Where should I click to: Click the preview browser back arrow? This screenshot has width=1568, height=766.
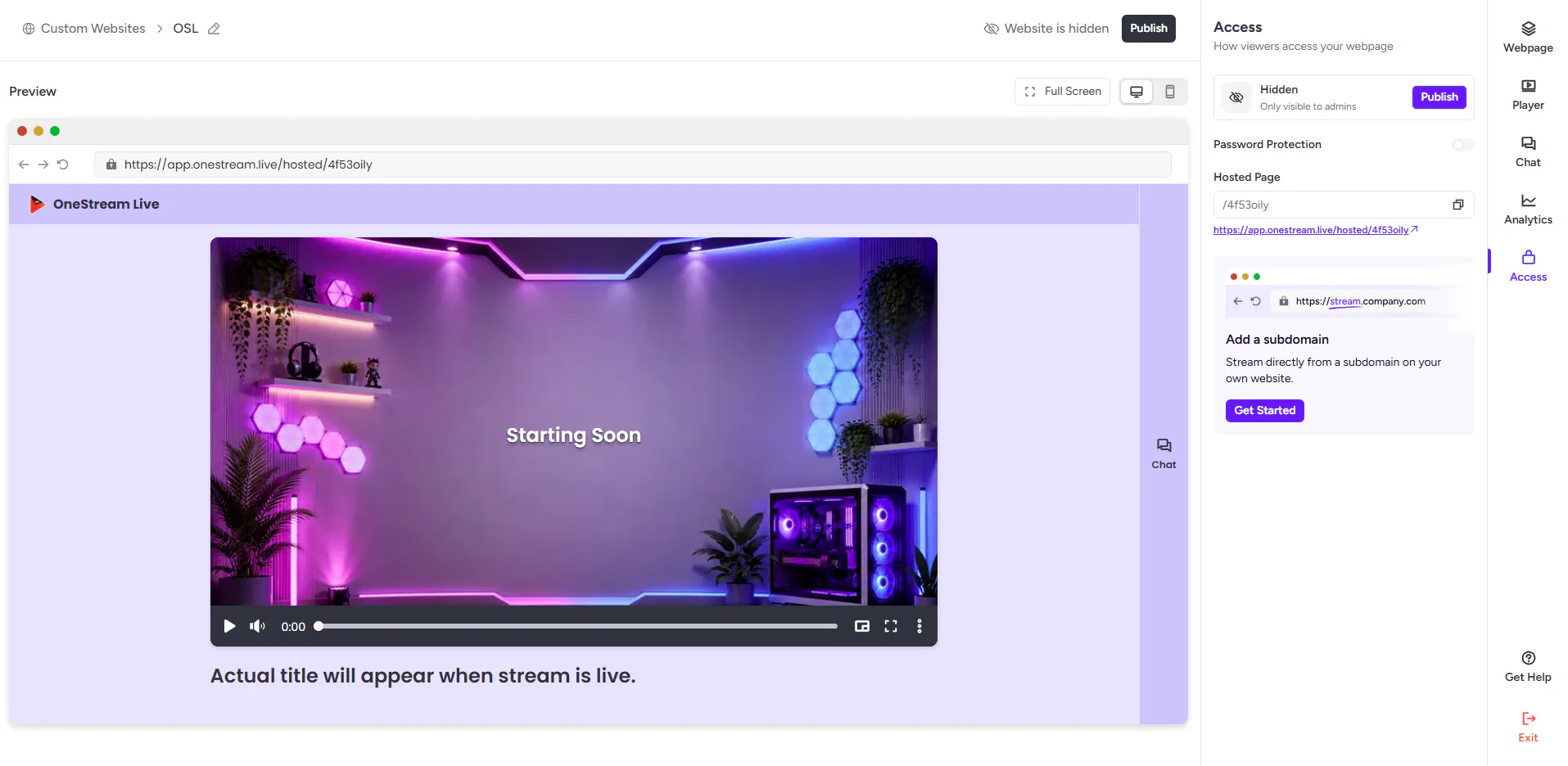(x=24, y=164)
